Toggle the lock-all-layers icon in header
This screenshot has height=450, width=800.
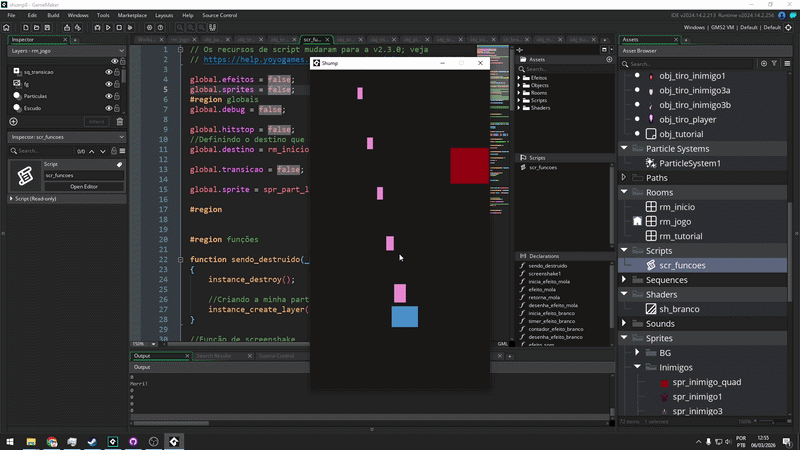(x=122, y=61)
